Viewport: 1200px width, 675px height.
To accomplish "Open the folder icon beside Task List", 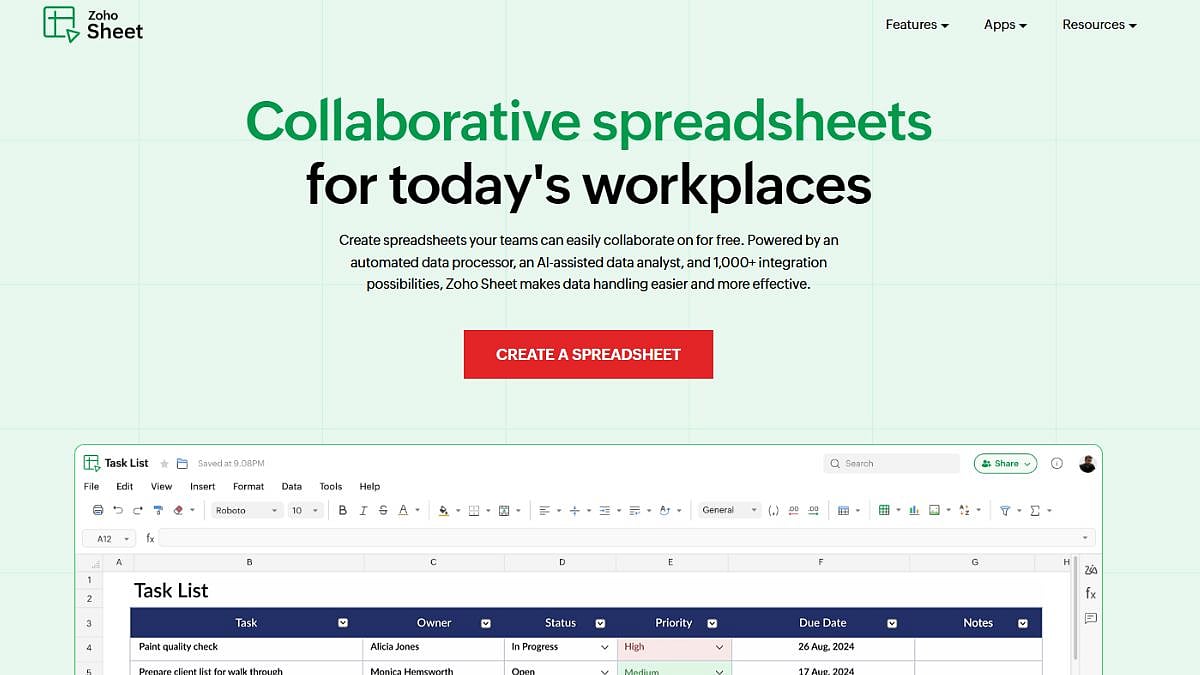I will pyautogui.click(x=182, y=464).
